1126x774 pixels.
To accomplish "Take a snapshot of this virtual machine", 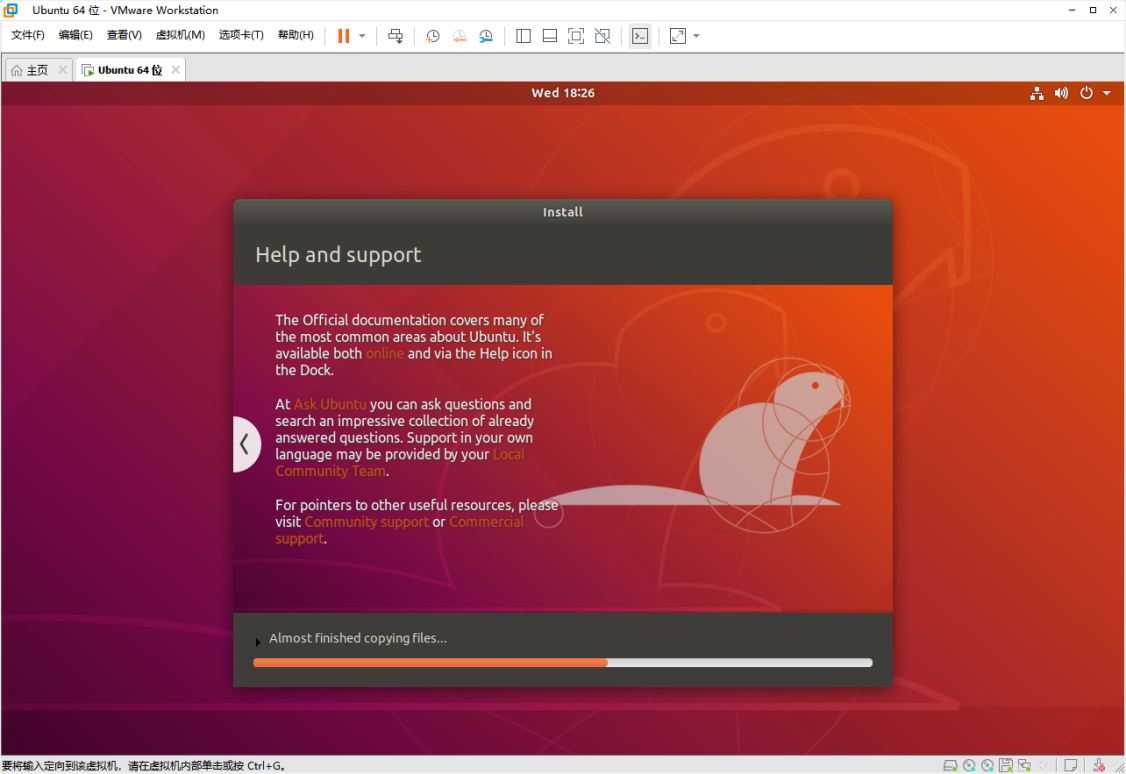I will pos(432,36).
